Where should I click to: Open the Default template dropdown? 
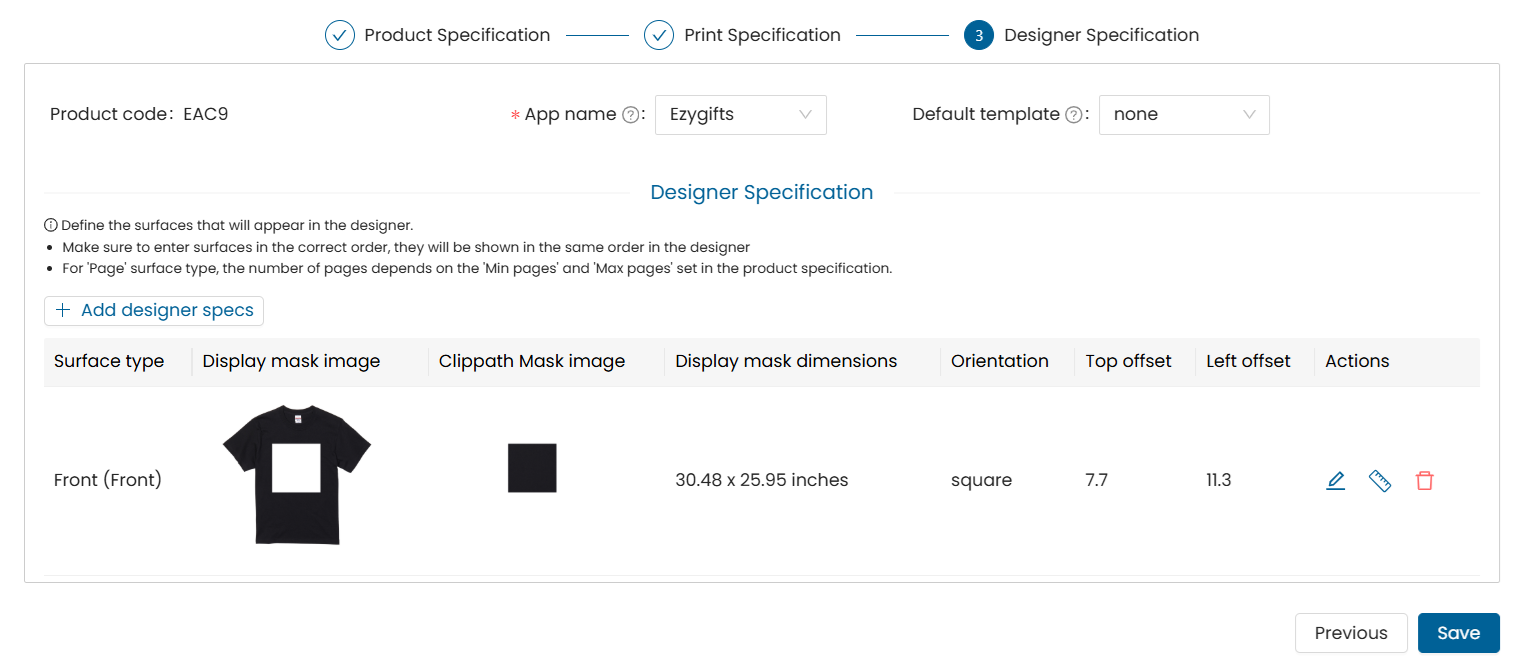point(1184,115)
